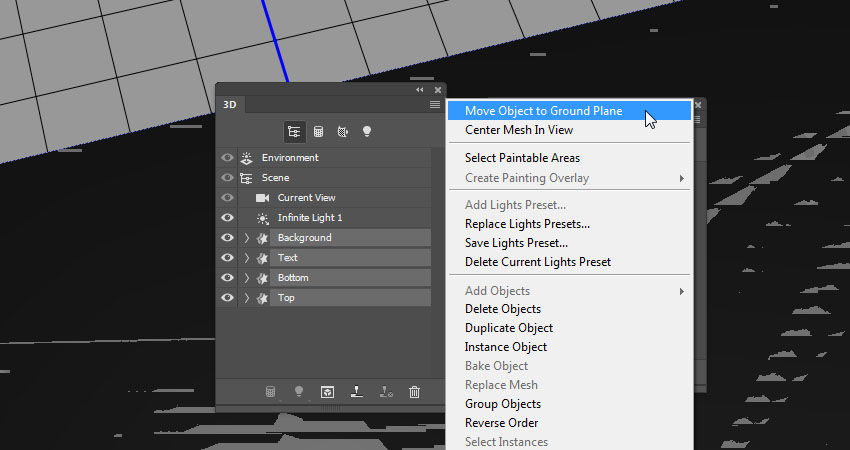Click the Environment row icon
Image resolution: width=850 pixels, height=450 pixels.
(x=247, y=158)
